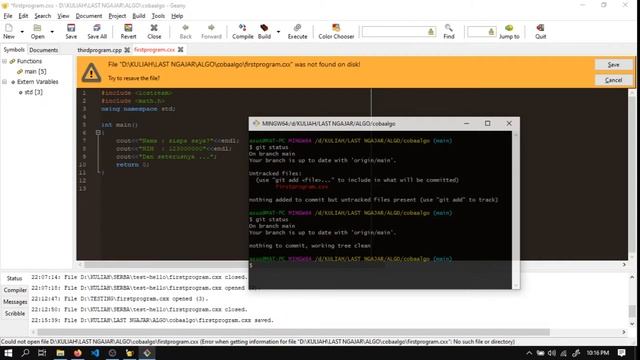640x360 pixels.
Task: Select the firstprogram.cxx editor tab
Action: pos(154,50)
